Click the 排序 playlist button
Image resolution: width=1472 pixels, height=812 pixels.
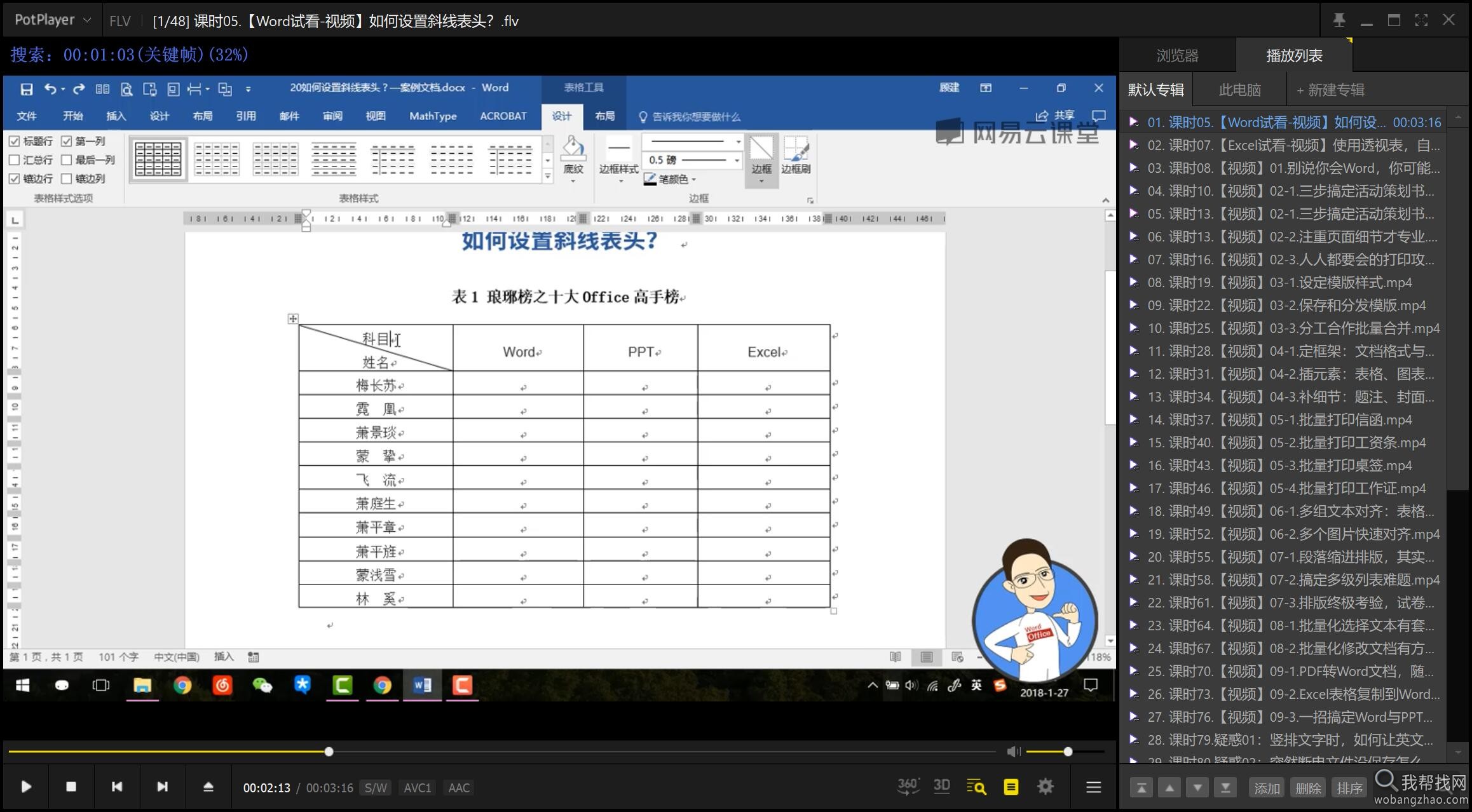[1349, 788]
